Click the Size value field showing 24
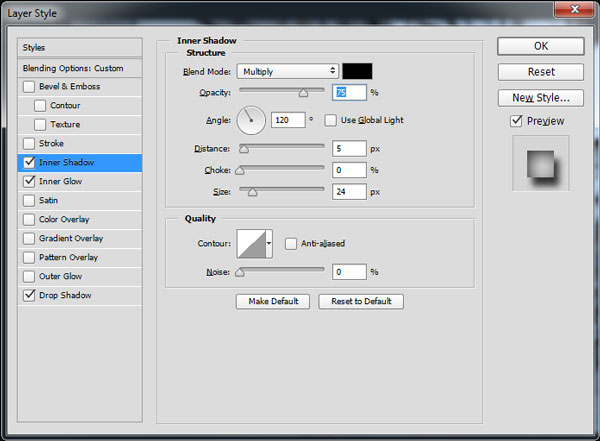The image size is (600, 441). (x=349, y=192)
